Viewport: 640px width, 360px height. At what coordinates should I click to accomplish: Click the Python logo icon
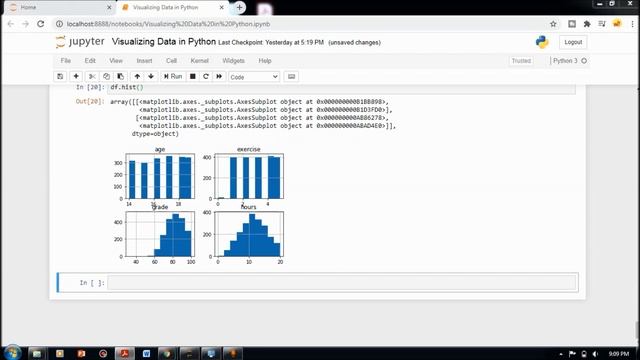pyautogui.click(x=542, y=42)
